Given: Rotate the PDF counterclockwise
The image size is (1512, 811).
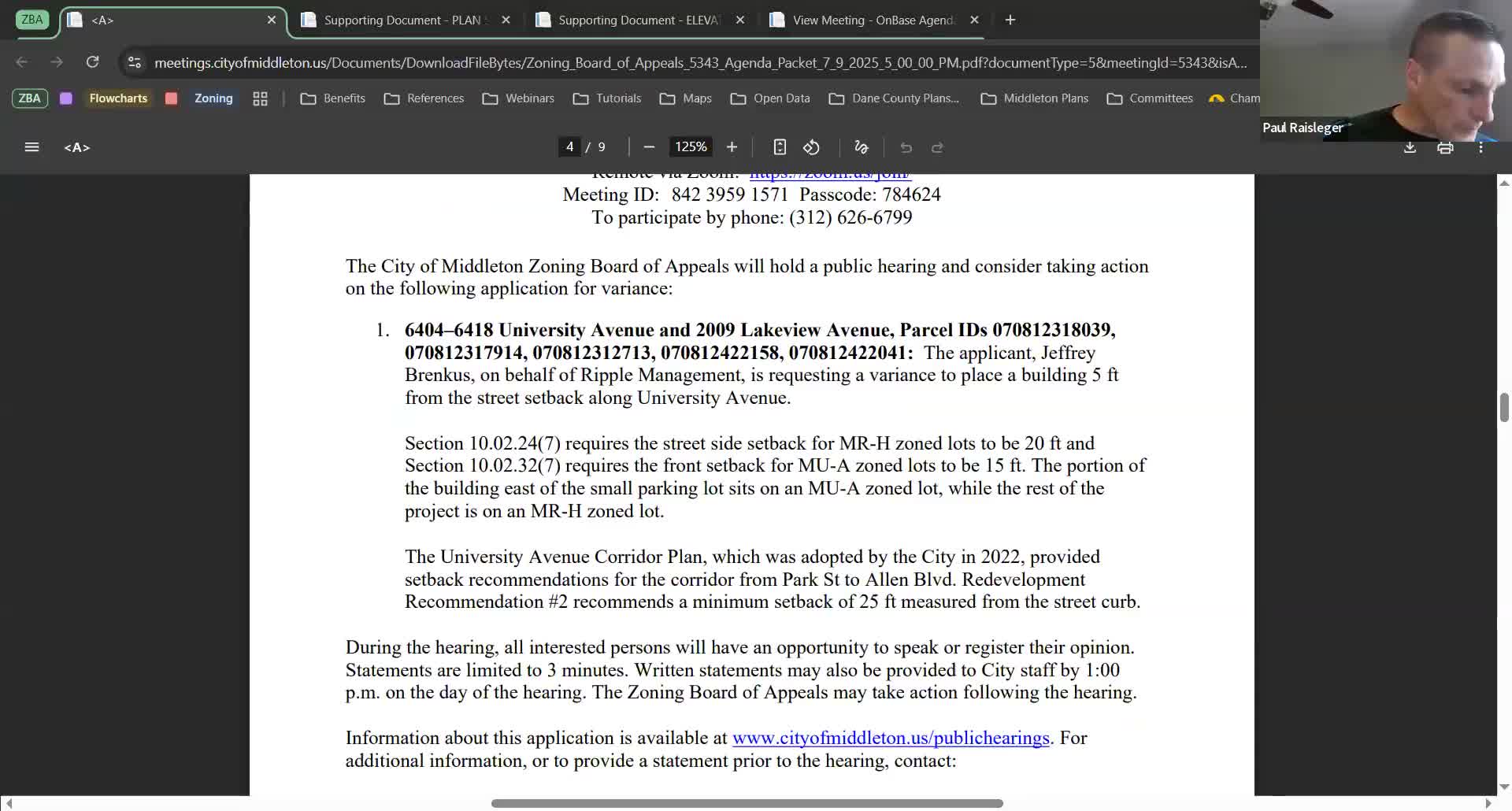Looking at the screenshot, I should tap(811, 147).
